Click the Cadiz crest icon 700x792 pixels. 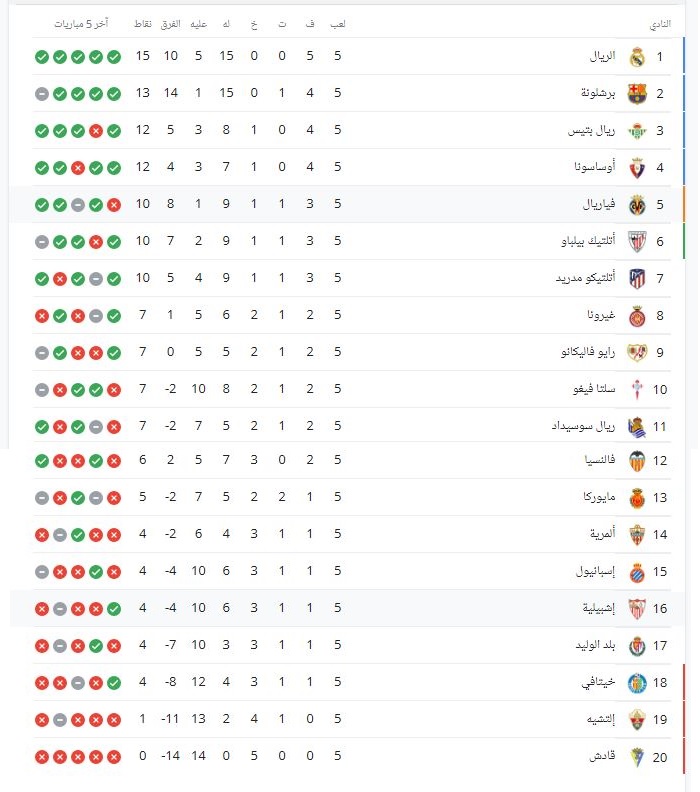pos(636,757)
